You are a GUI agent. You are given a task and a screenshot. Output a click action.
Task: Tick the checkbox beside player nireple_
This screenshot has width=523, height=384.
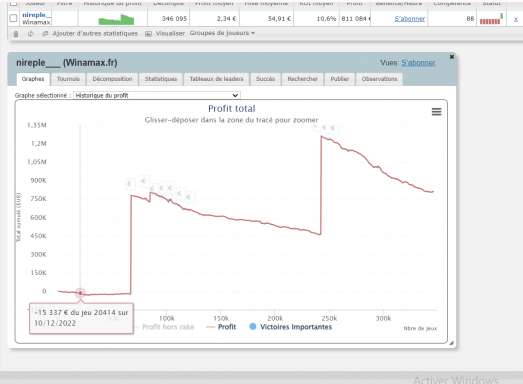tap(13, 18)
